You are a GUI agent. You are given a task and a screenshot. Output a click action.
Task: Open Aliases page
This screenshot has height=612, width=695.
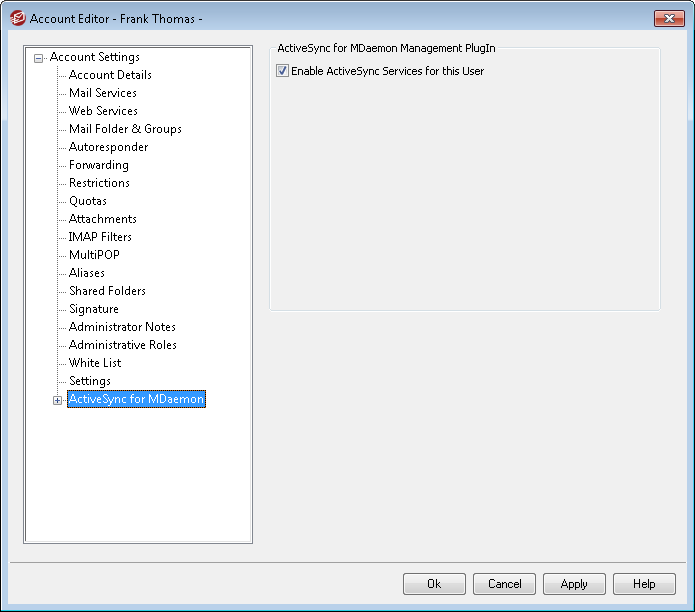(x=87, y=273)
